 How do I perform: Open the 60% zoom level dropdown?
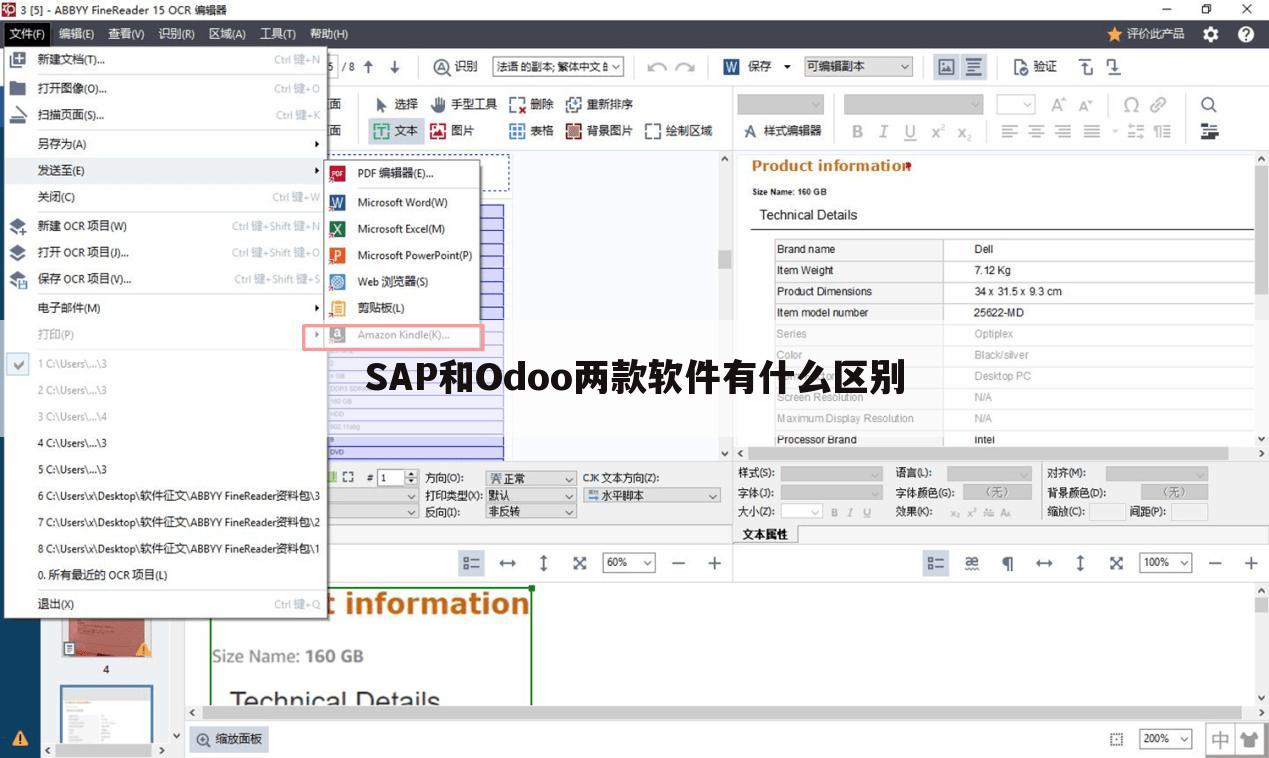(627, 563)
